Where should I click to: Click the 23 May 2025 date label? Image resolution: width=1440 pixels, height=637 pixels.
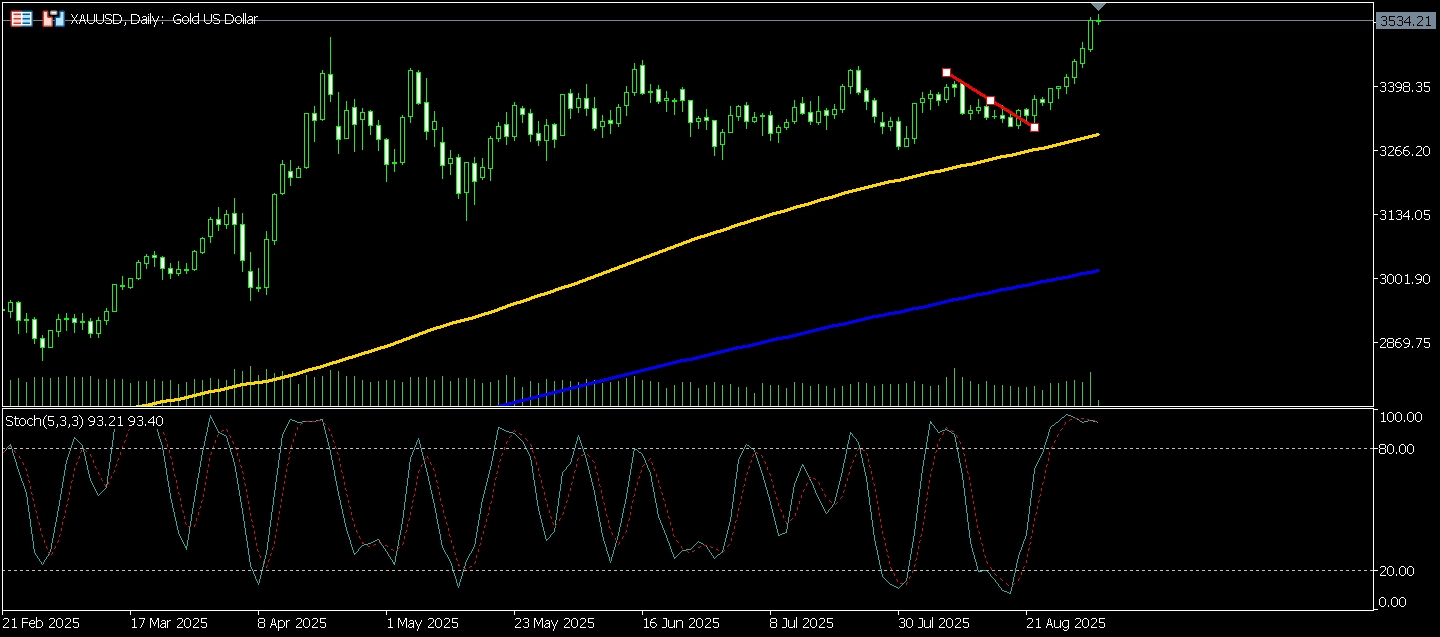553,623
